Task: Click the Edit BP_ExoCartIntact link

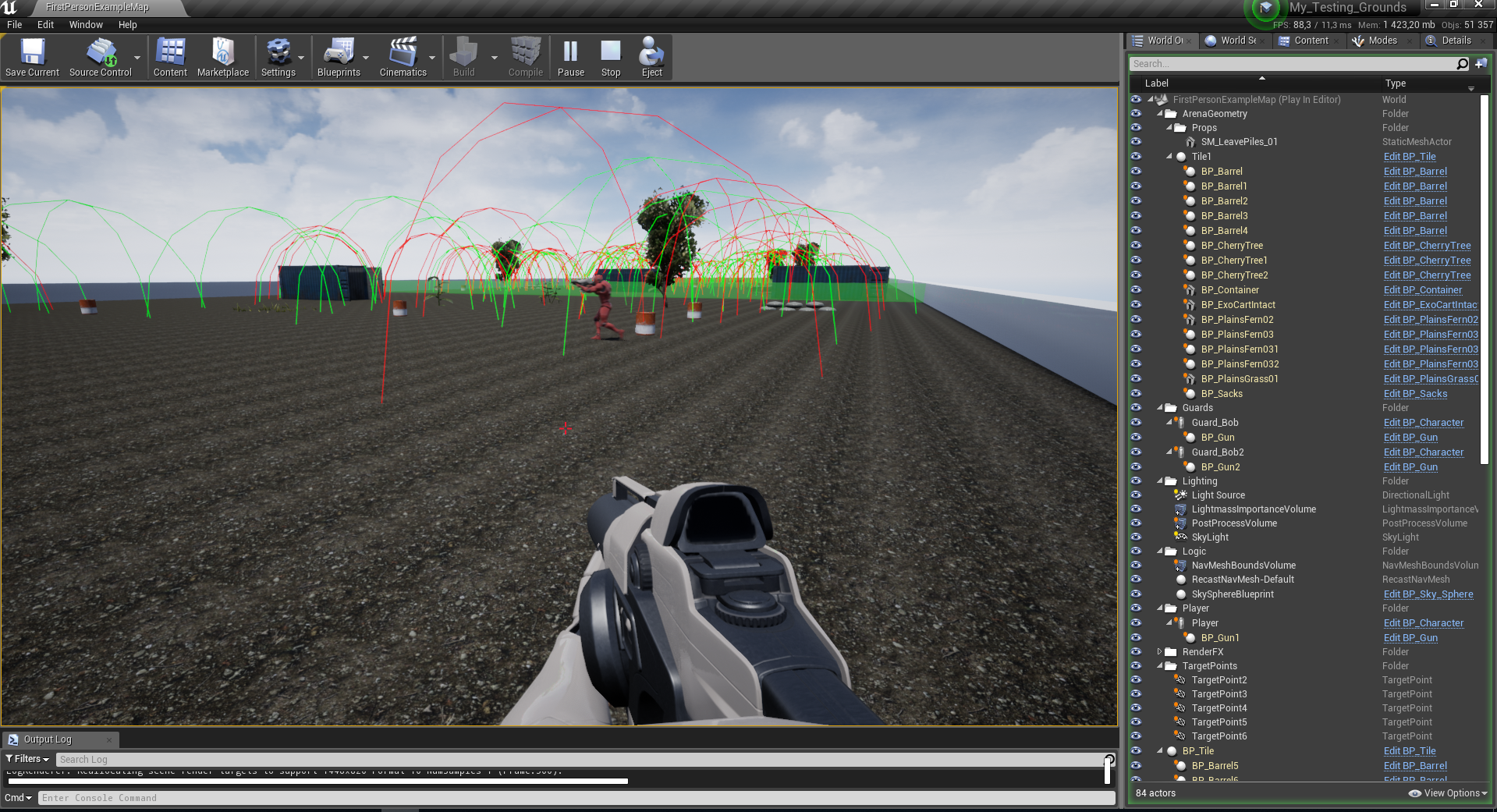Action: [x=1431, y=305]
